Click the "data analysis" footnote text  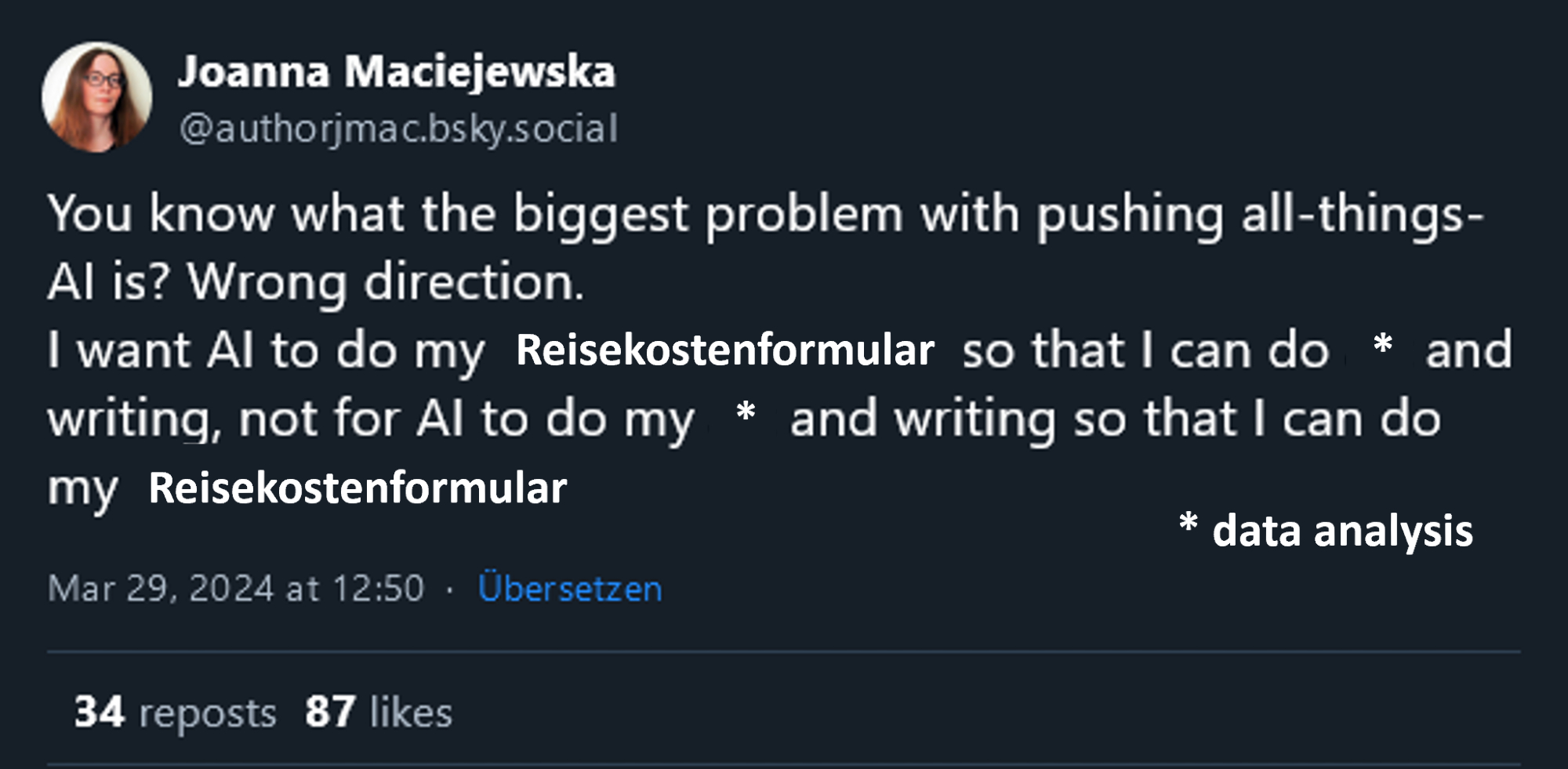[x=1342, y=531]
